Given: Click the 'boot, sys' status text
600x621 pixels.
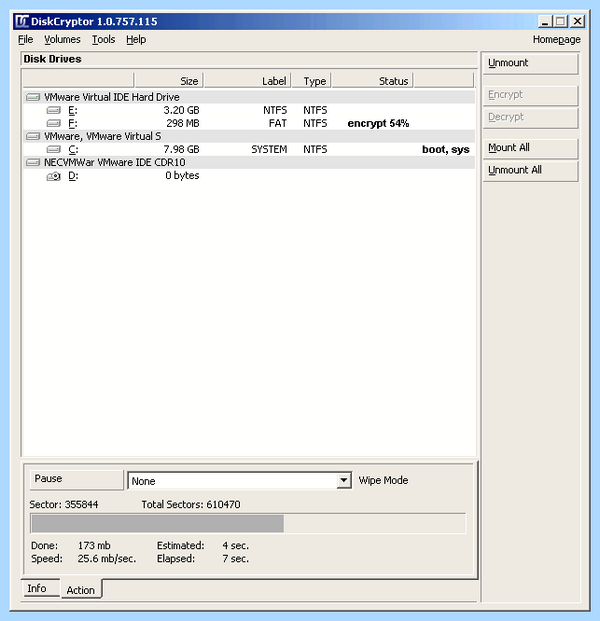Looking at the screenshot, I should click(446, 149).
